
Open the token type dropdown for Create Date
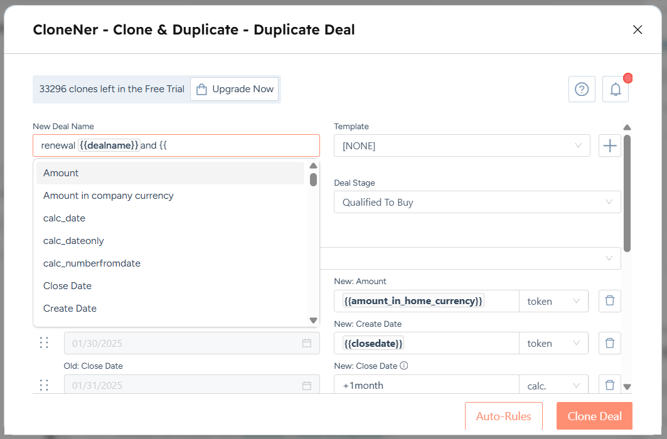553,343
